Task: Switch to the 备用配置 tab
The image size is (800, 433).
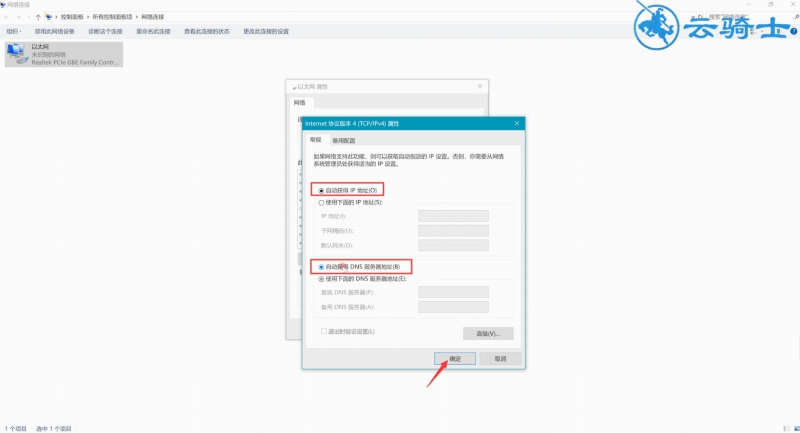Action: pos(343,140)
